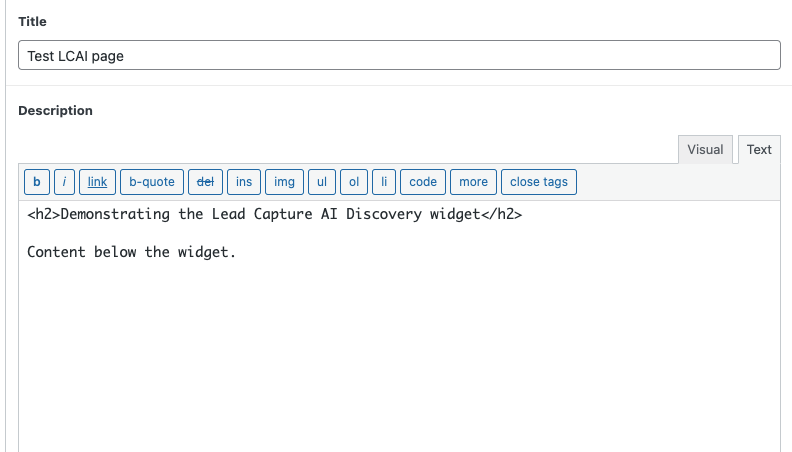The height and width of the screenshot is (452, 792).
Task: Click the close tags button
Action: click(x=539, y=182)
